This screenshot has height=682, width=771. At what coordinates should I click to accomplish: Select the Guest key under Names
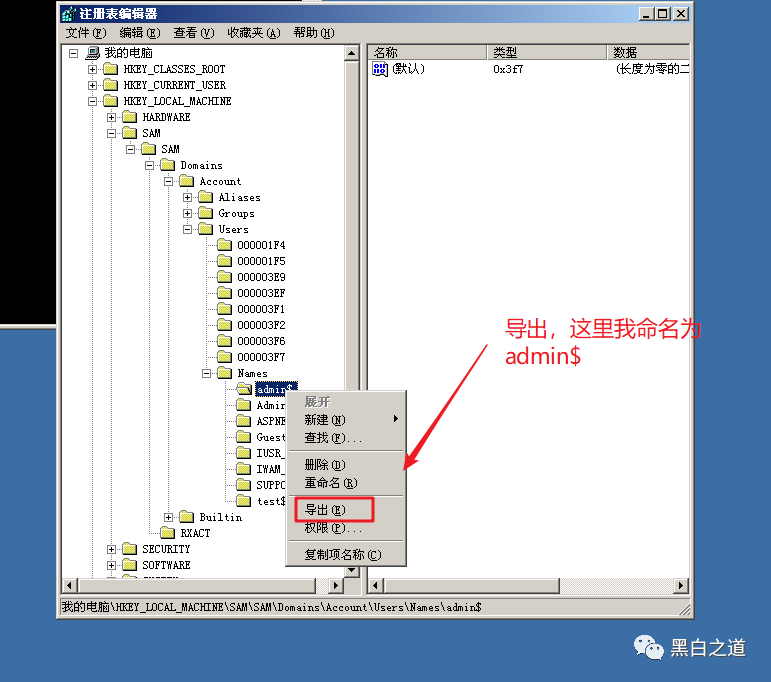pos(270,437)
